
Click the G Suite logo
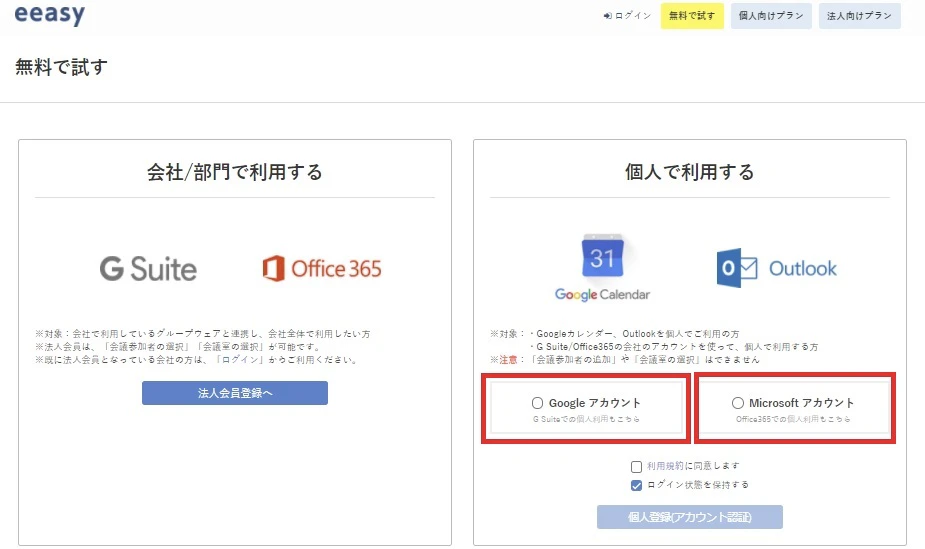(148, 269)
